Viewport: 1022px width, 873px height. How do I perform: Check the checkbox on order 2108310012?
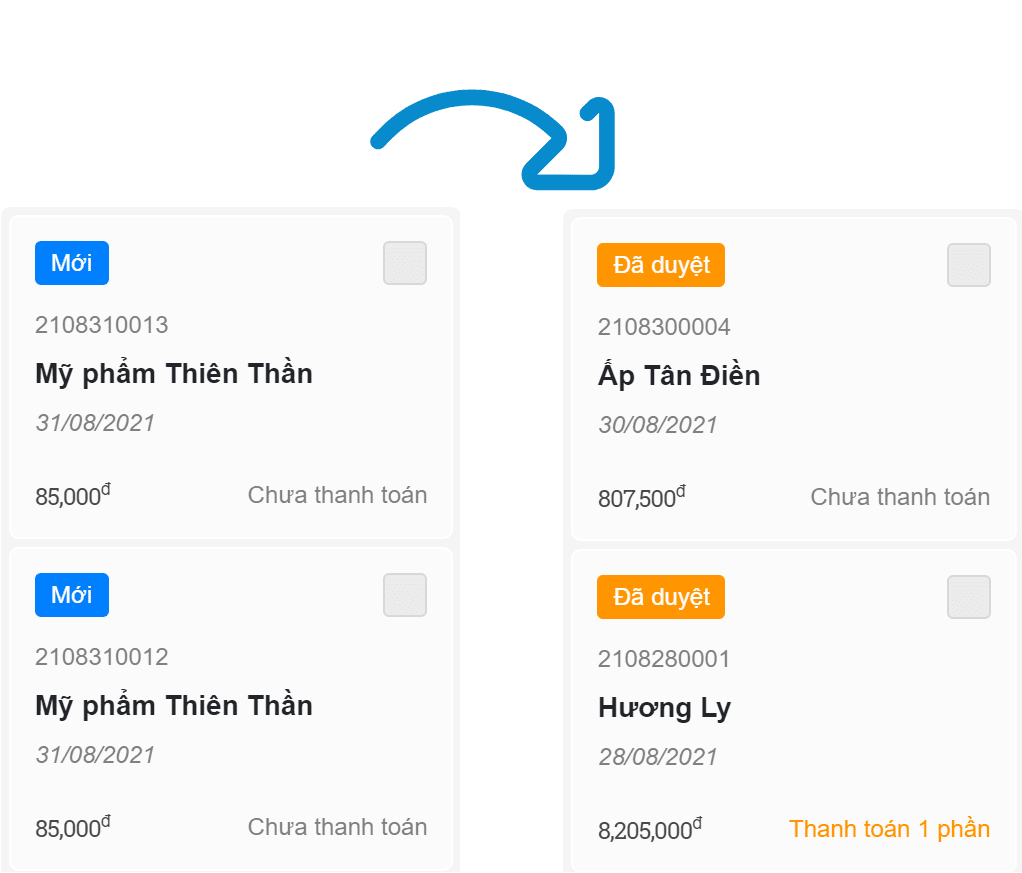tap(404, 595)
